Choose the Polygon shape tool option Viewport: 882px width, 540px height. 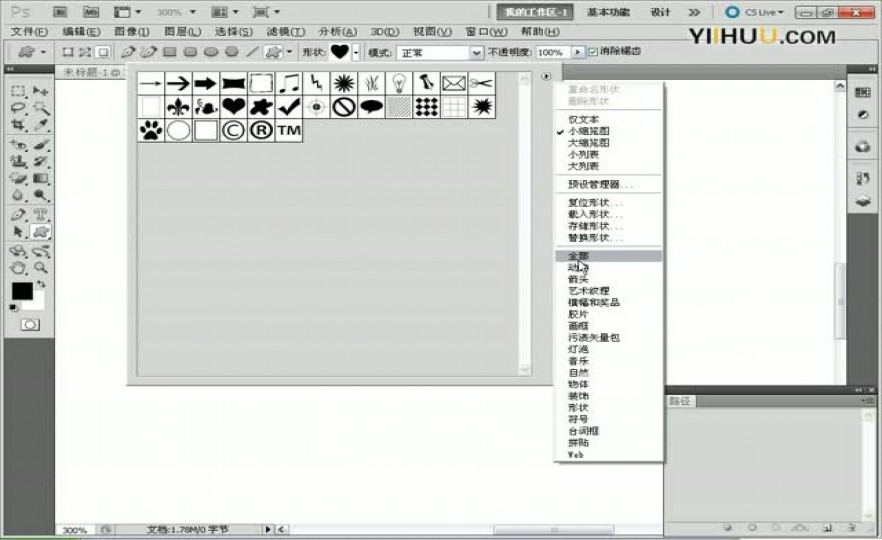click(x=232, y=52)
